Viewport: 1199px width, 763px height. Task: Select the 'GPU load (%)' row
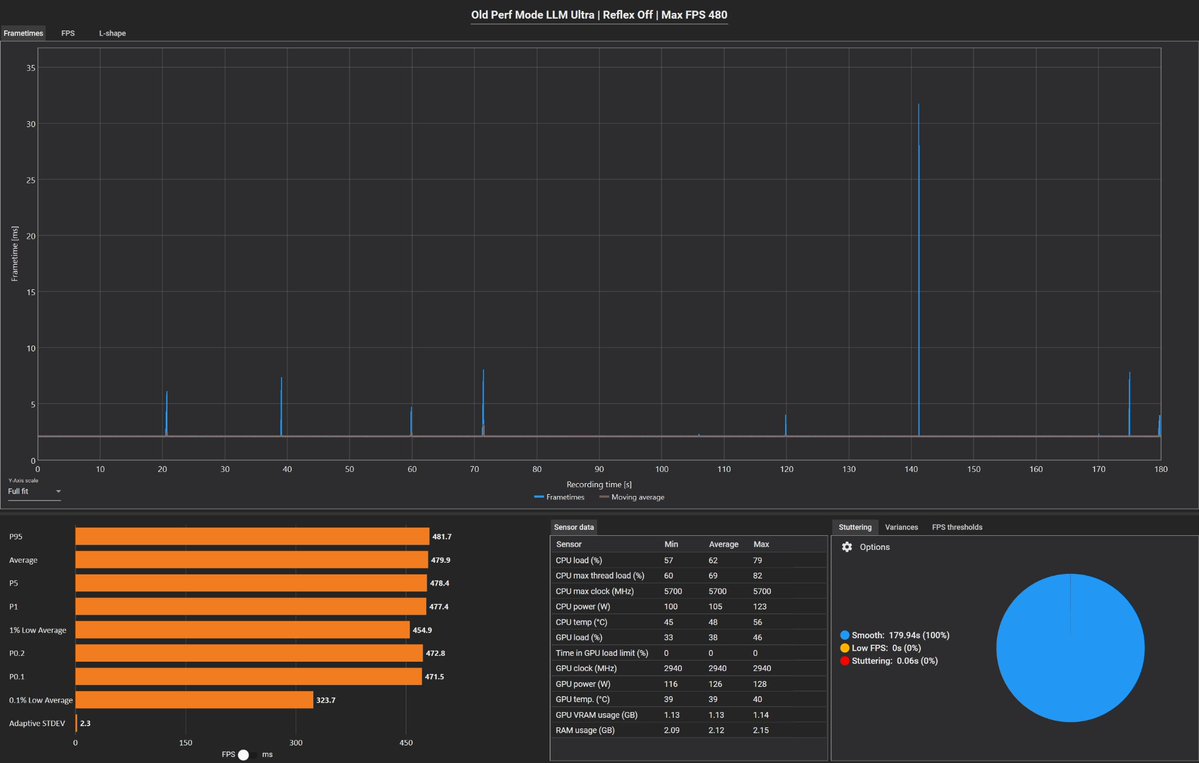pyautogui.click(x=688, y=638)
